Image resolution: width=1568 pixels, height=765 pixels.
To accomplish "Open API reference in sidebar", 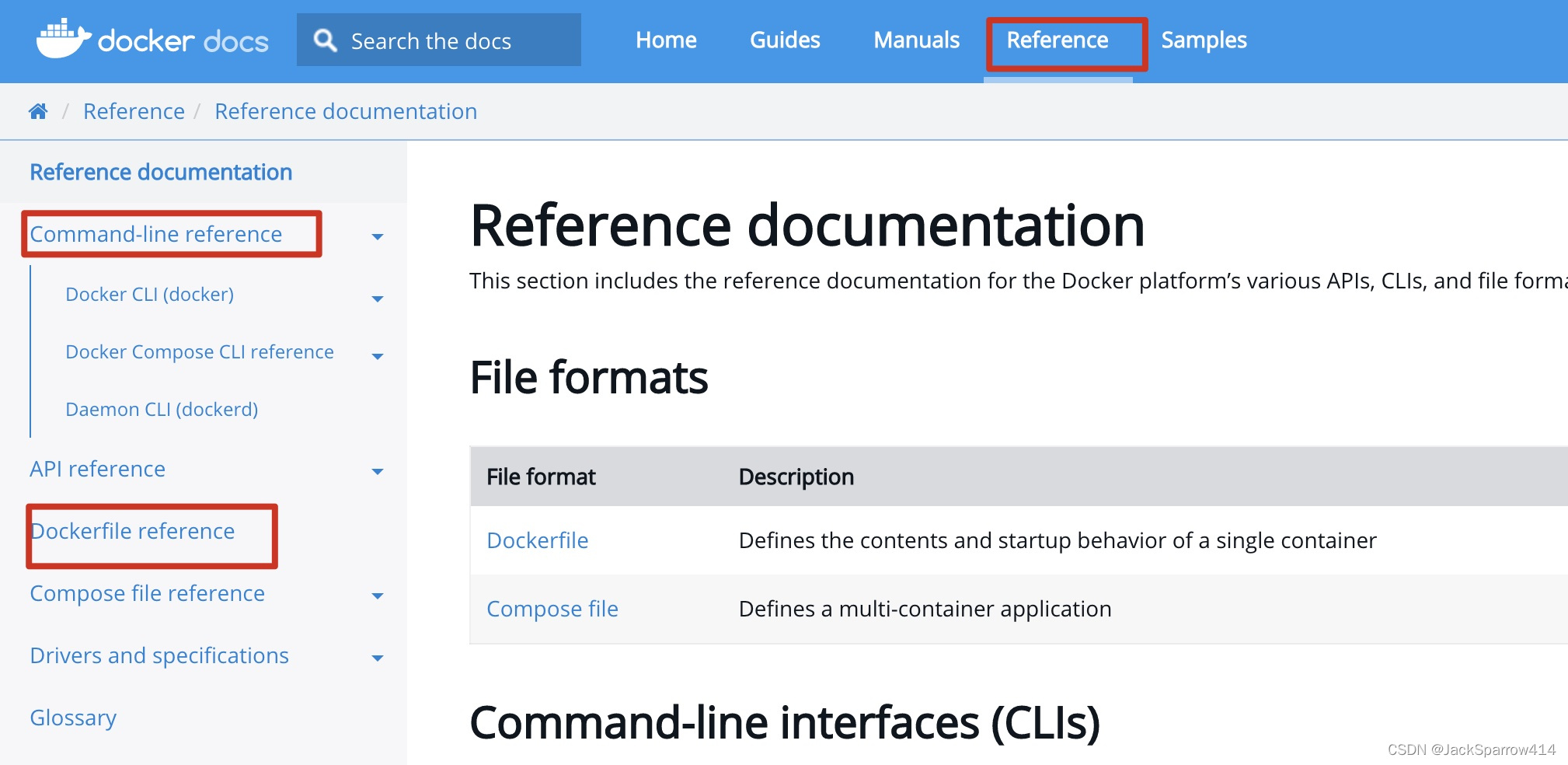I will (97, 469).
